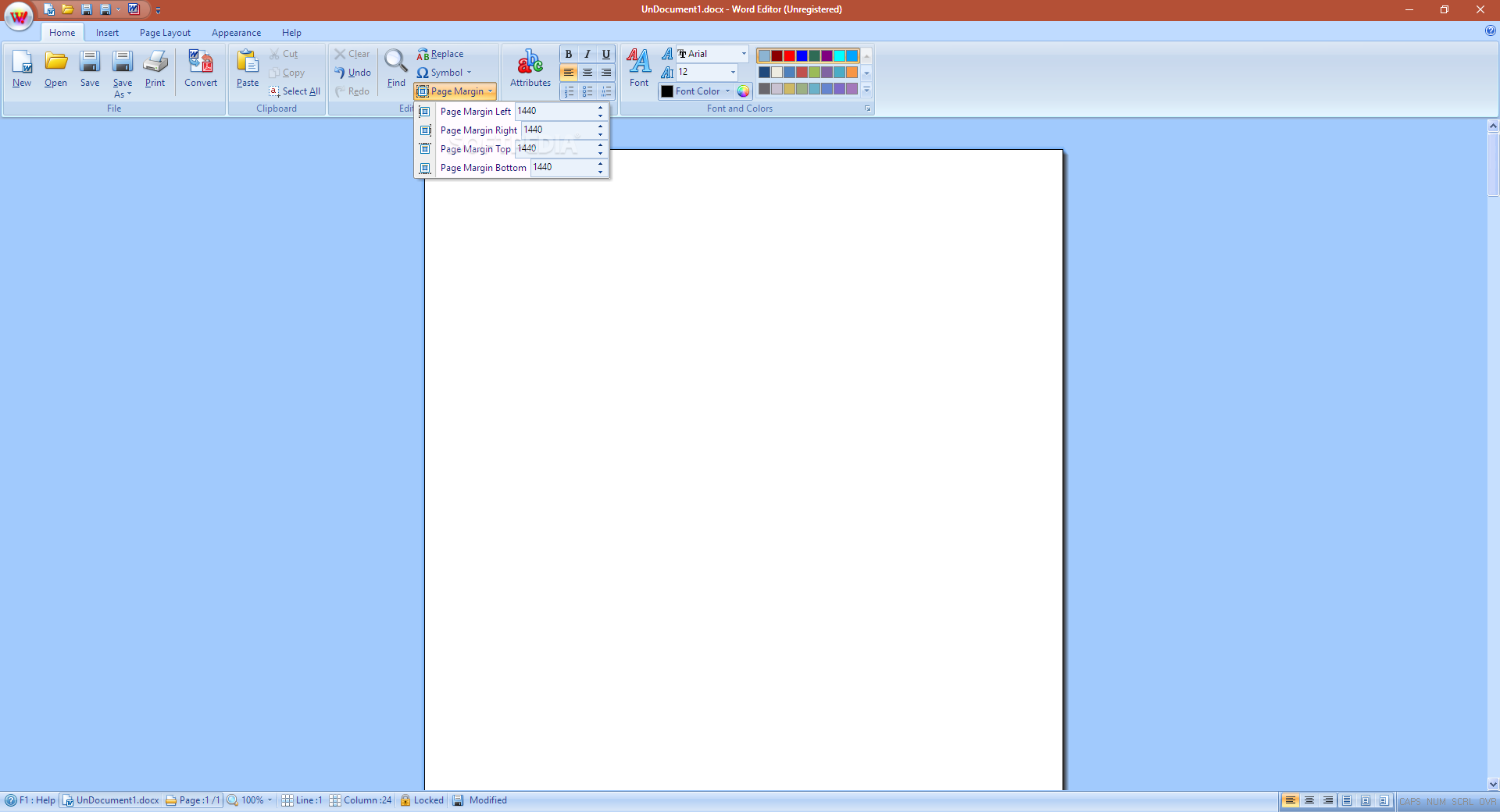
Task: Insert a numbered list
Action: (569, 91)
